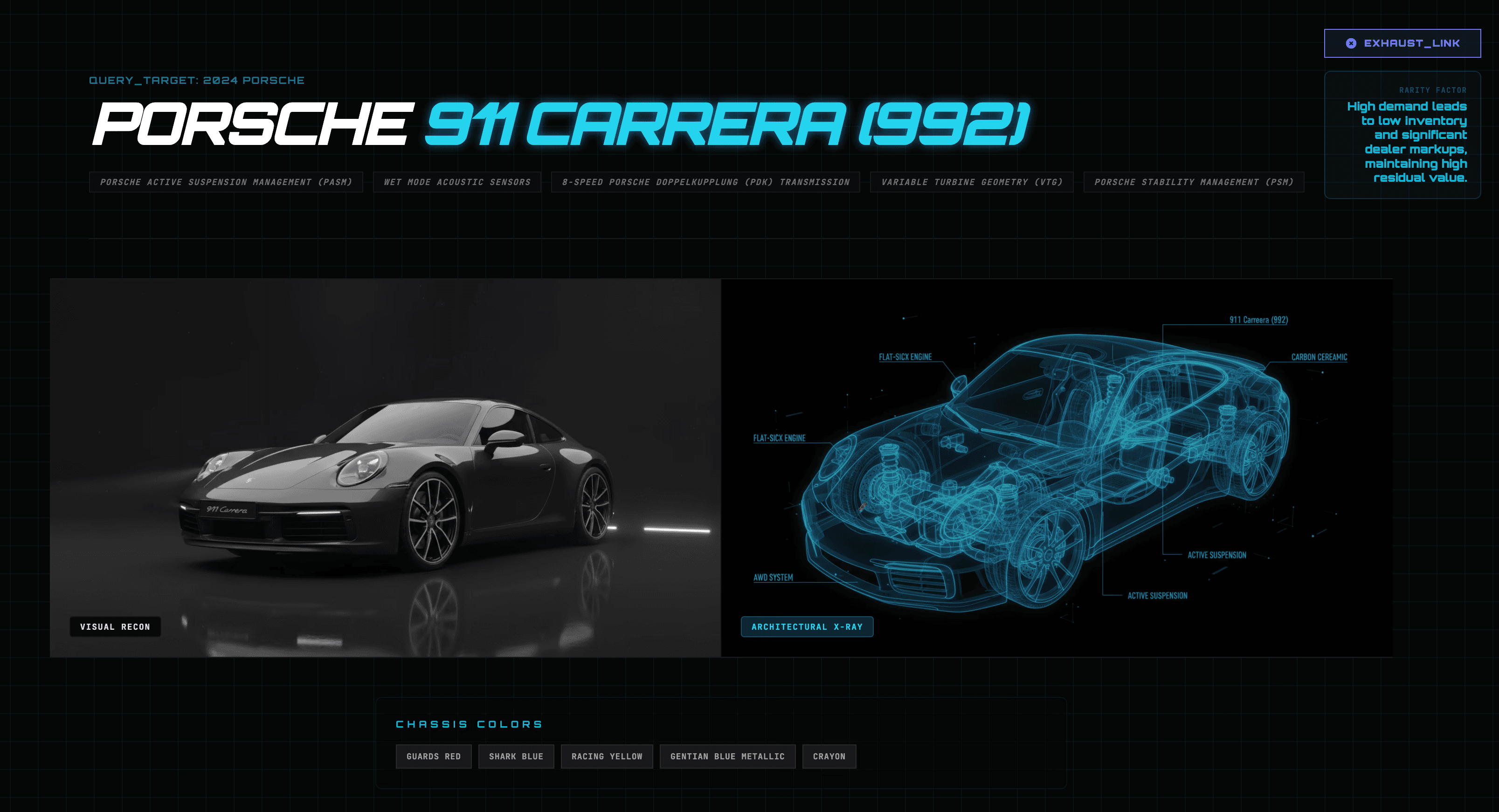The image size is (1499, 812).
Task: Click the Porsche Active Suspension Management tag
Action: 226,182
